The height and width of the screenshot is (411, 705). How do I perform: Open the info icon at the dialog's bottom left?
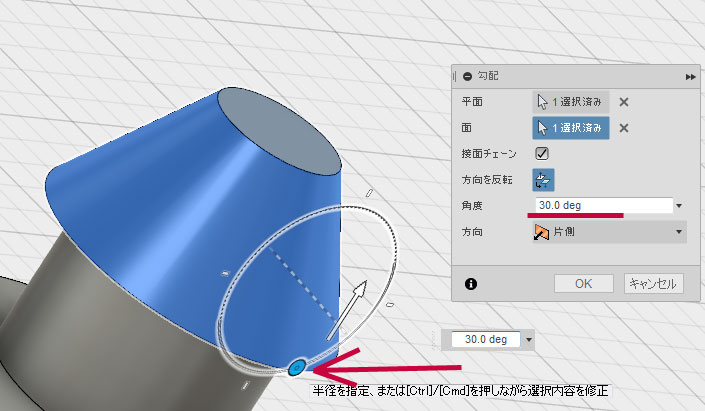(x=471, y=283)
